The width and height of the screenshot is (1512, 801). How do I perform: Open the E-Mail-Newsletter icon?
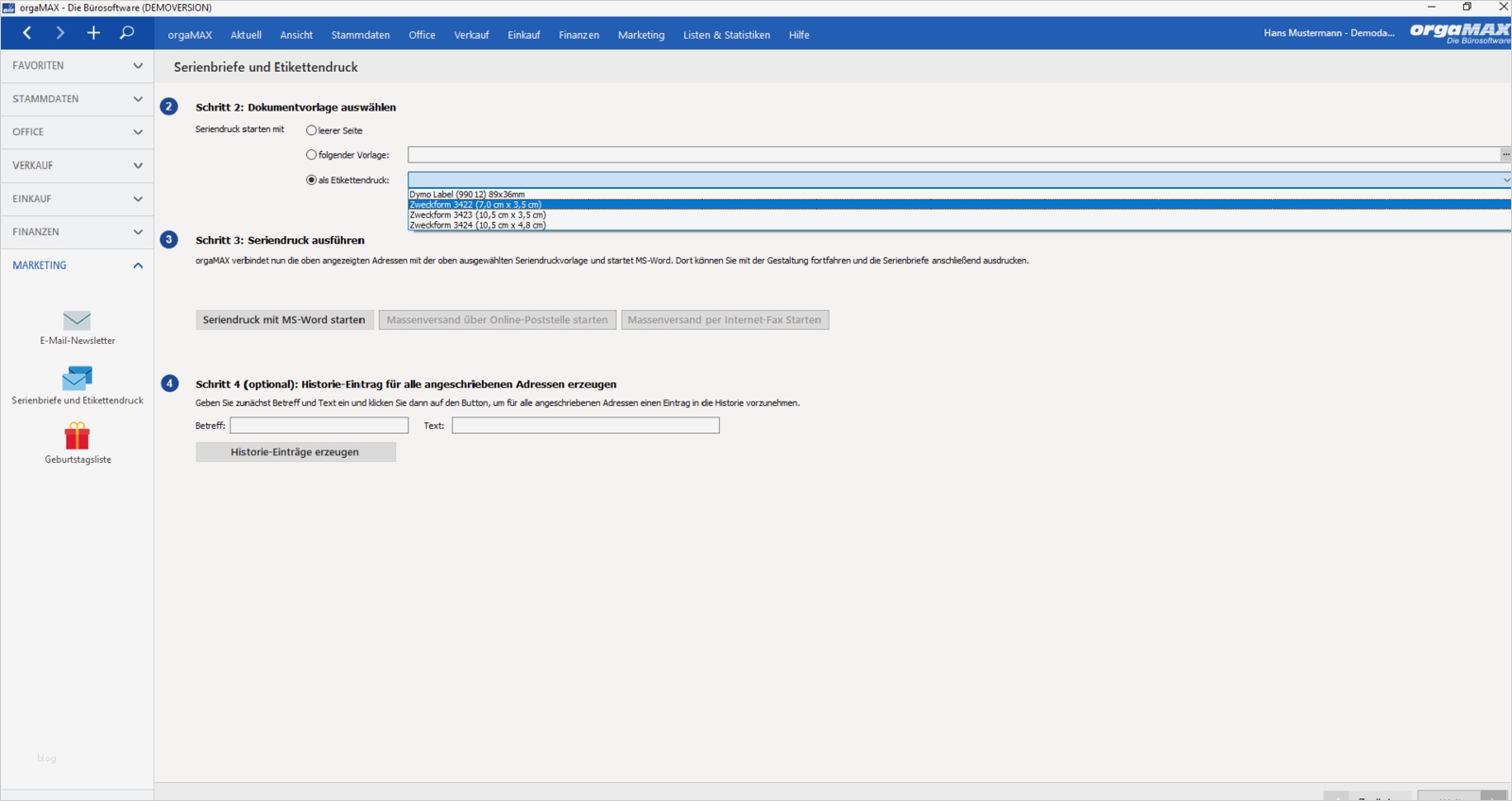77,320
